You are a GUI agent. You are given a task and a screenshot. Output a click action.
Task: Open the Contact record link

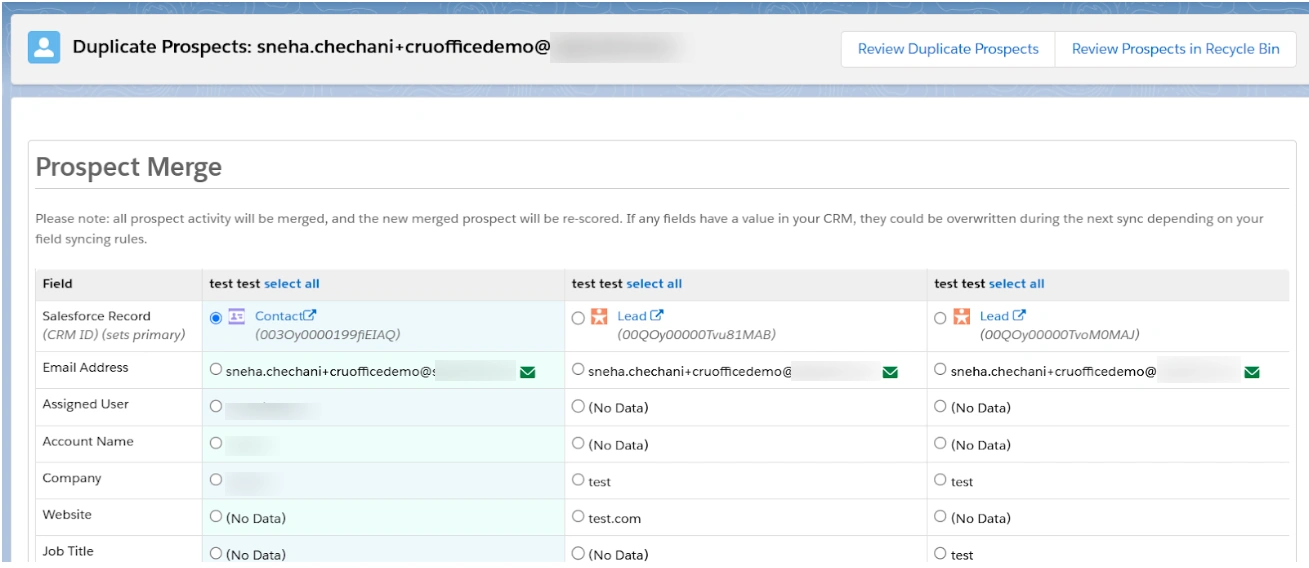tap(278, 316)
